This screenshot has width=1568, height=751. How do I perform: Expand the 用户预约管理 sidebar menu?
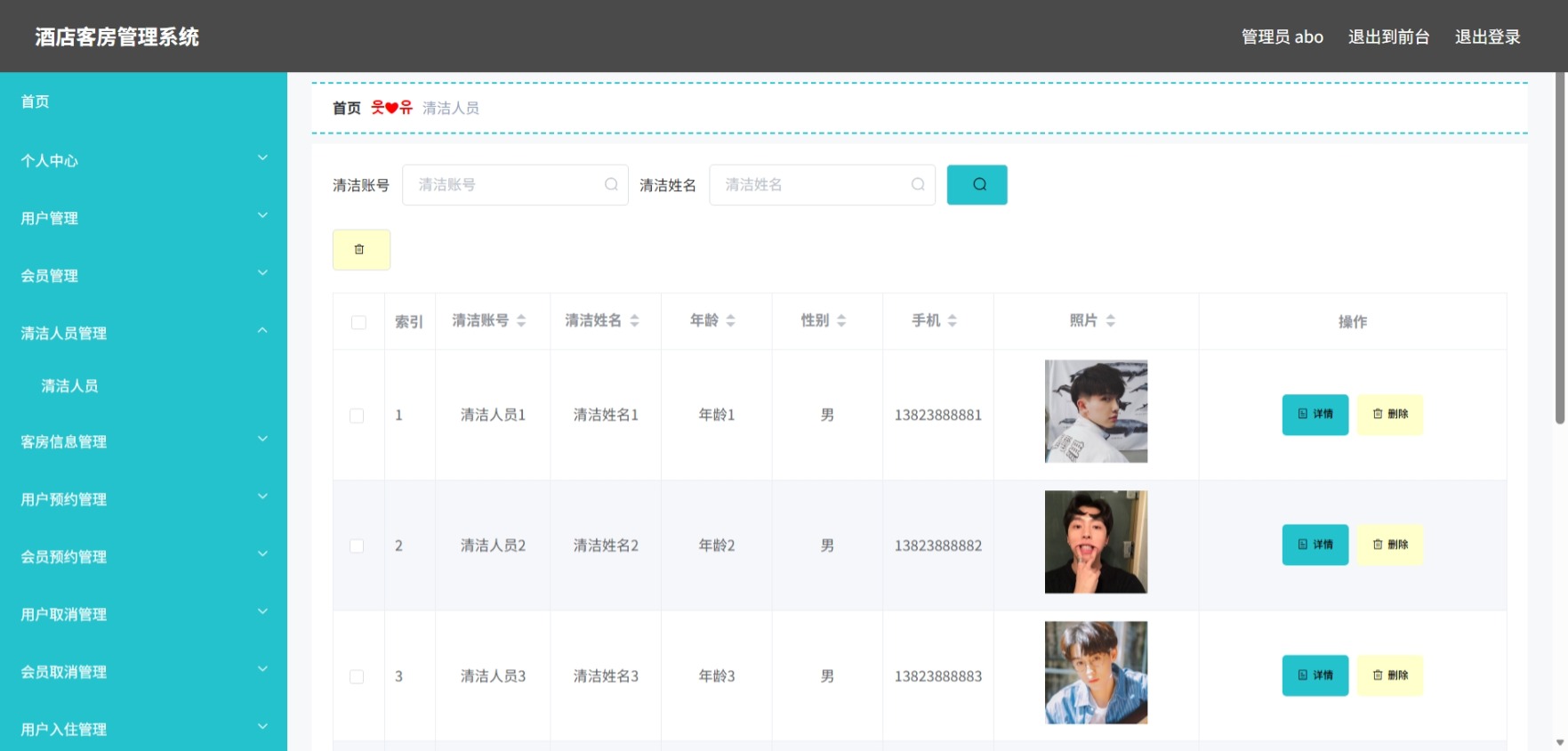(143, 499)
